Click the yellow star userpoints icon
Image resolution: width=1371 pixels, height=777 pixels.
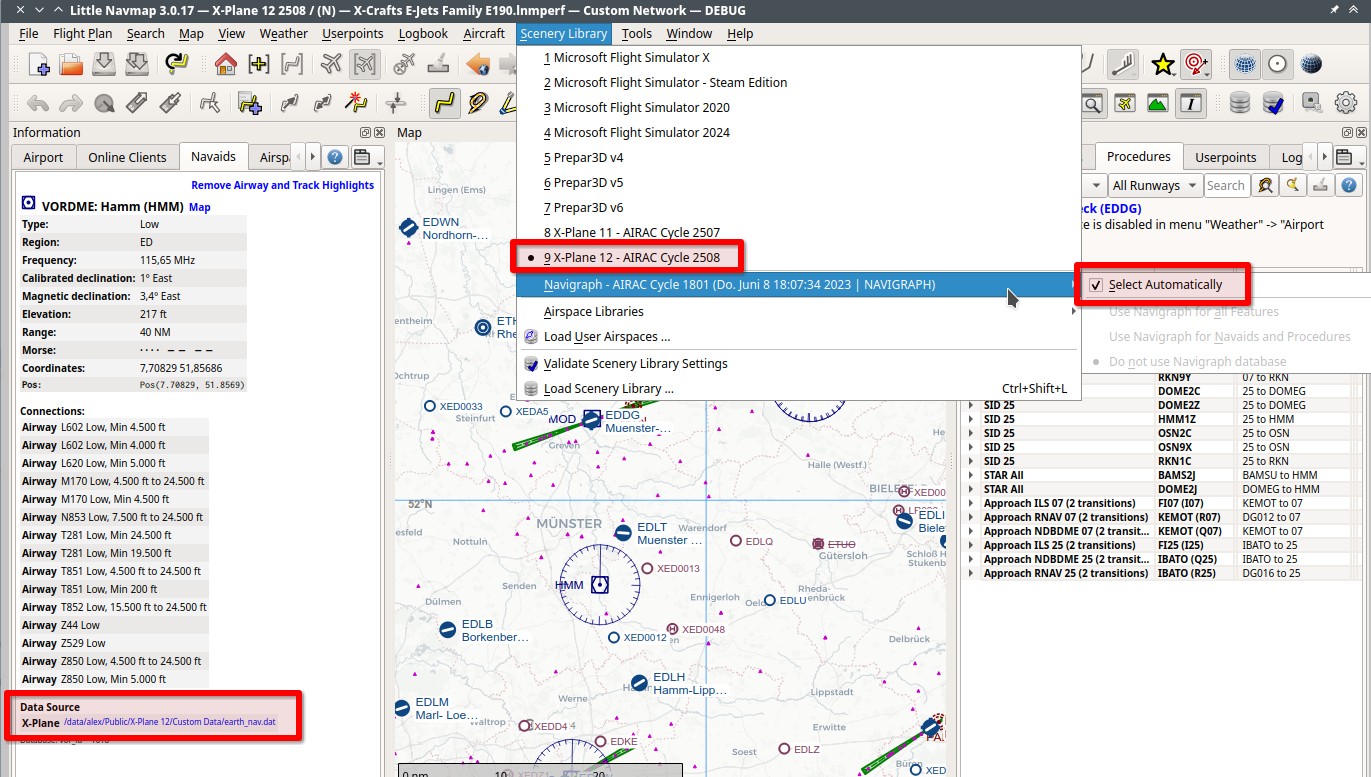(1162, 65)
